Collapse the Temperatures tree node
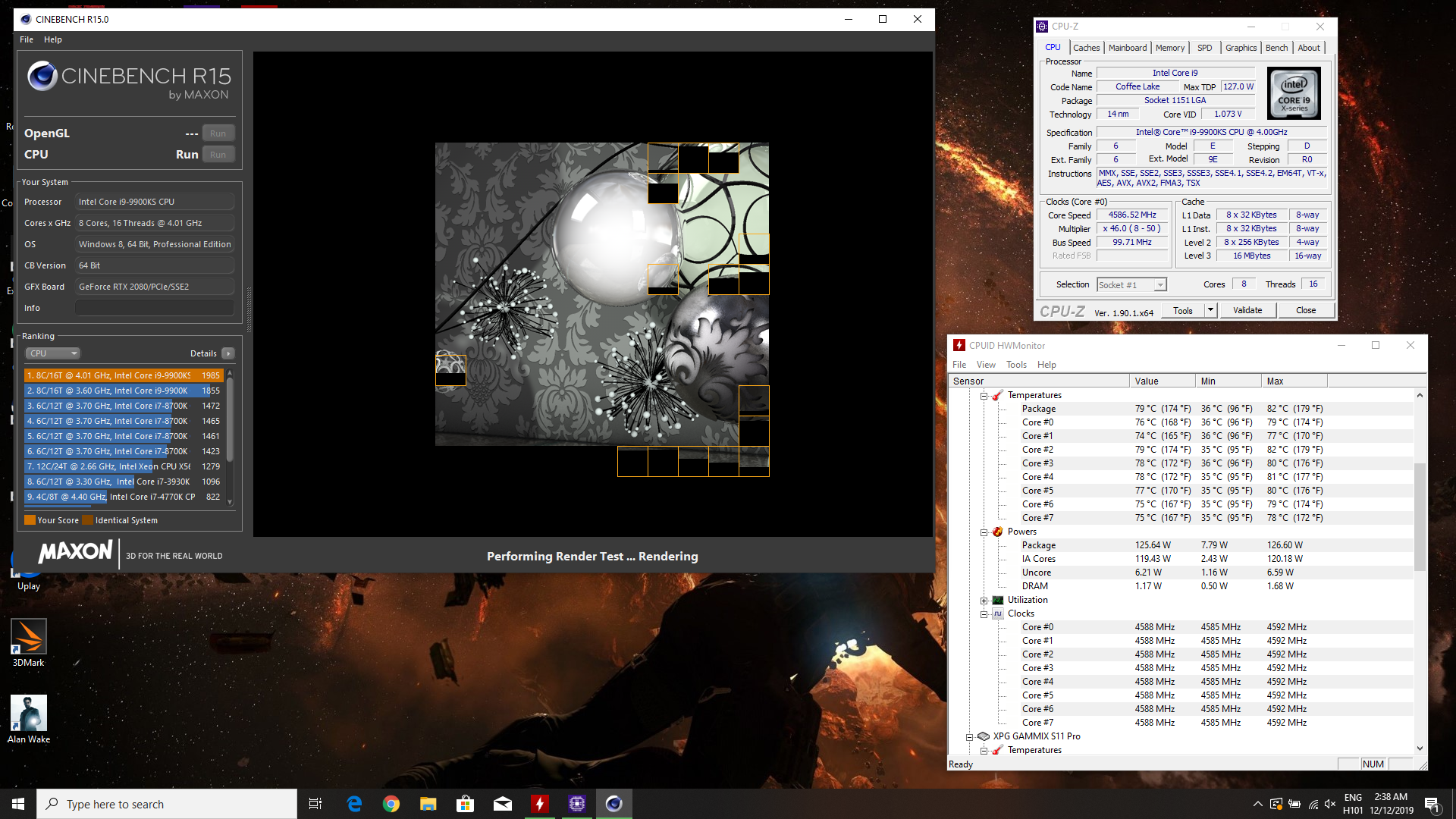 (x=984, y=396)
